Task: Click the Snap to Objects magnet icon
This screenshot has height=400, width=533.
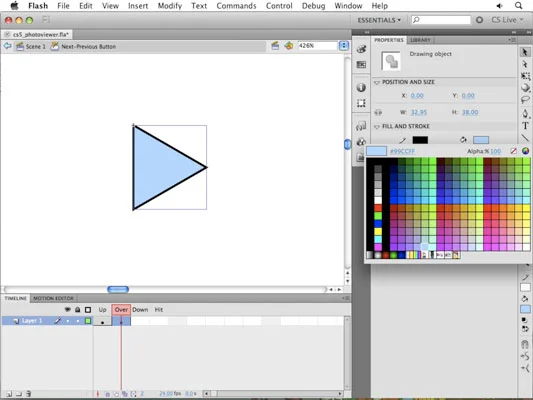Action: [x=525, y=345]
